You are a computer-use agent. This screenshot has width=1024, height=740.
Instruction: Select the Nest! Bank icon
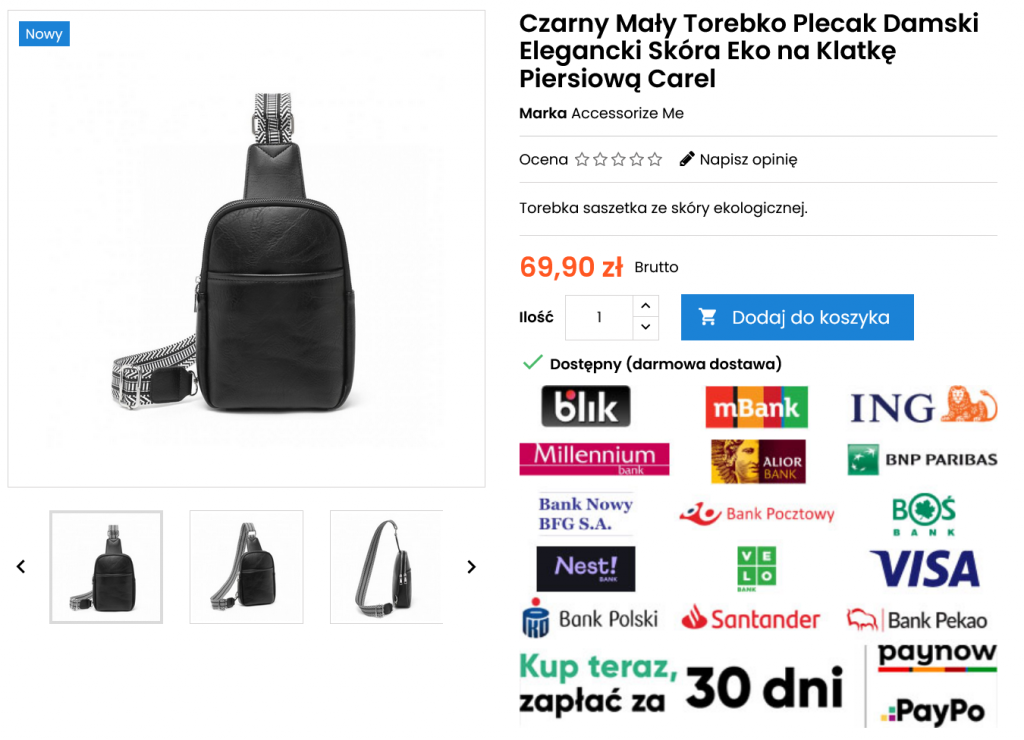tap(585, 568)
